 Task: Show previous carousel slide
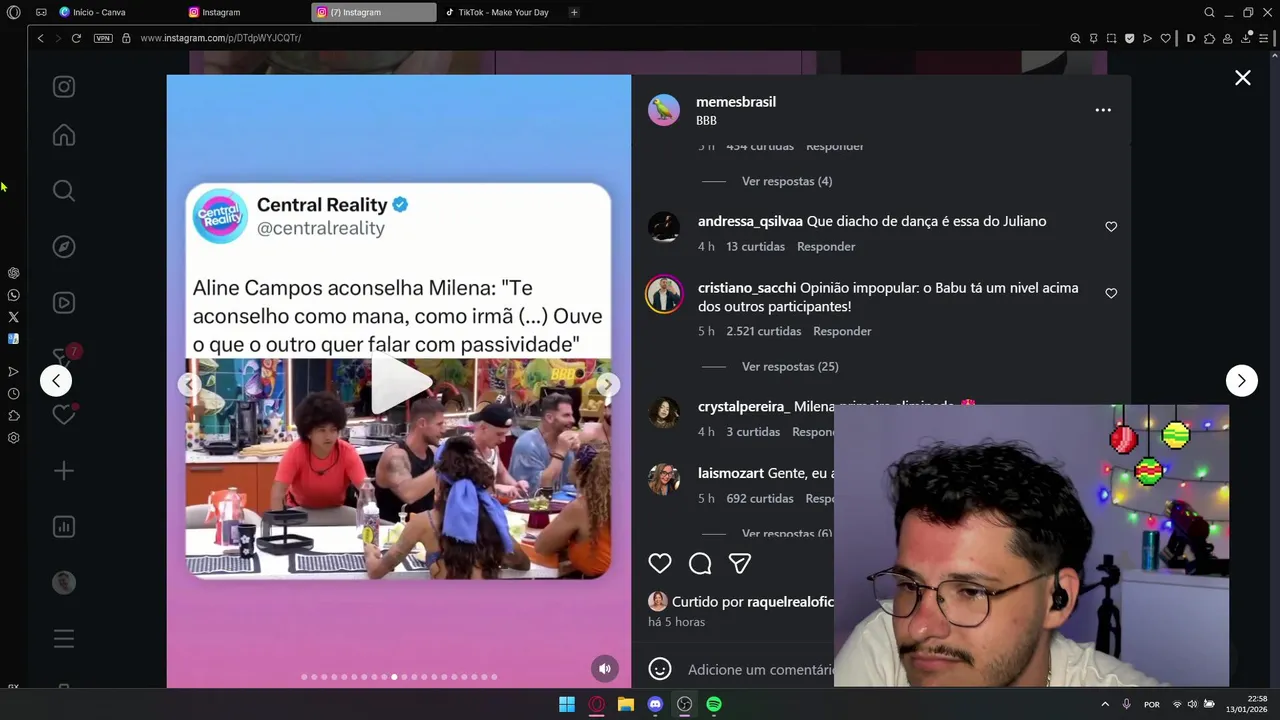tap(190, 384)
